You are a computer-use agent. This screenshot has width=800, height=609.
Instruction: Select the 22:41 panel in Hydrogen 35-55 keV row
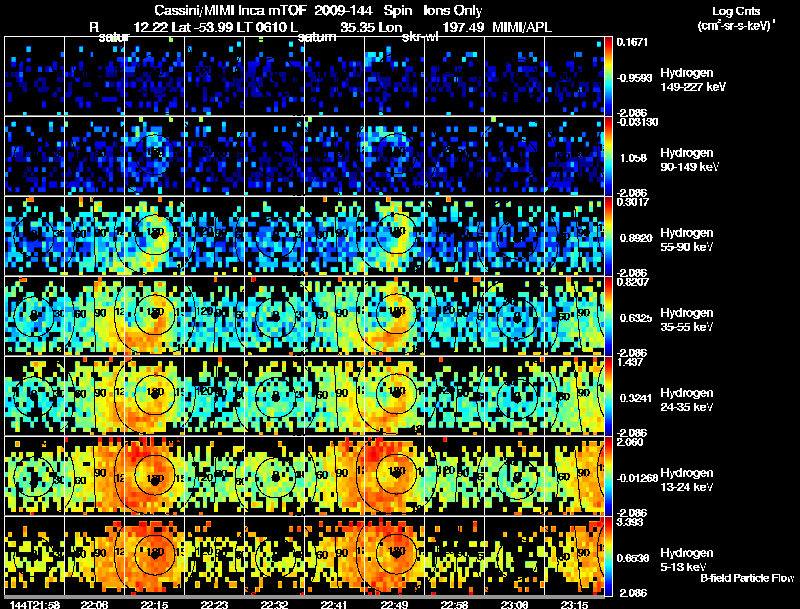335,316
